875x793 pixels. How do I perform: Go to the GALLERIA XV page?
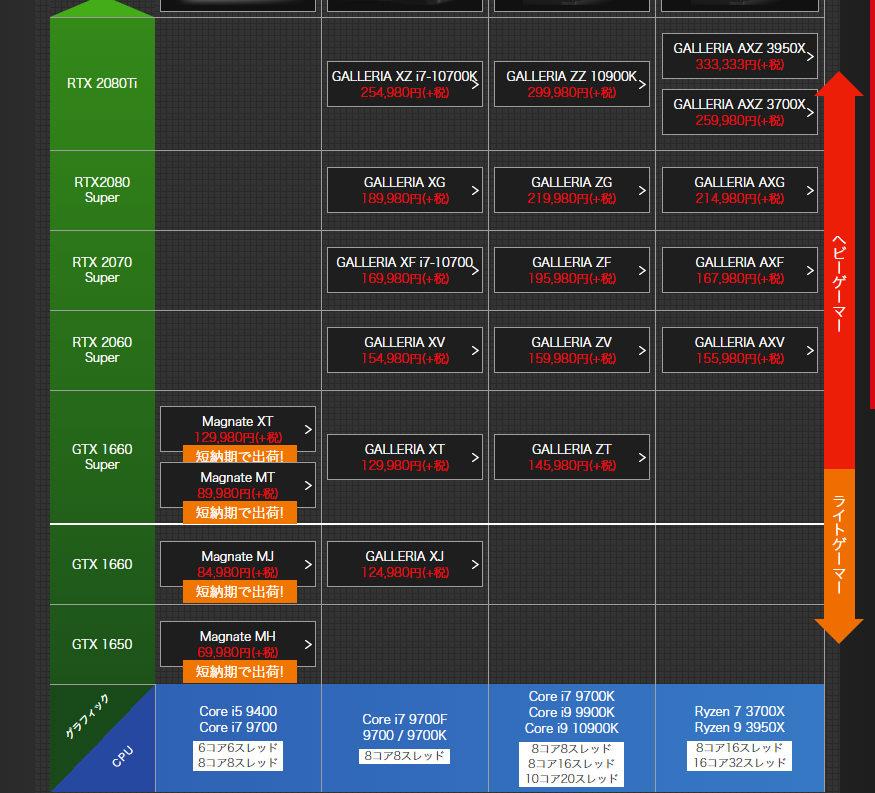coord(405,350)
